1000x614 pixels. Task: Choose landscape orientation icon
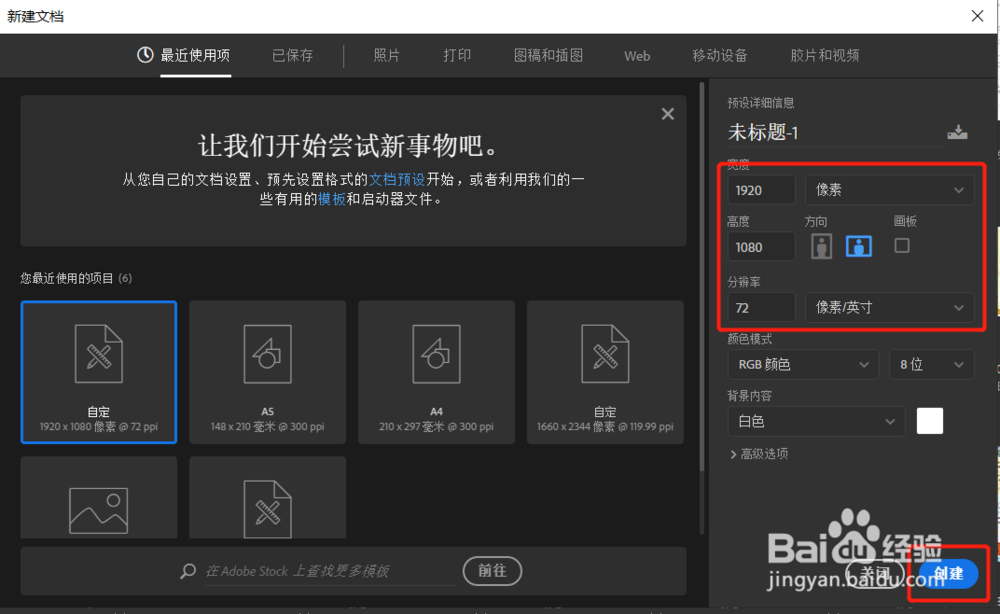[859, 246]
